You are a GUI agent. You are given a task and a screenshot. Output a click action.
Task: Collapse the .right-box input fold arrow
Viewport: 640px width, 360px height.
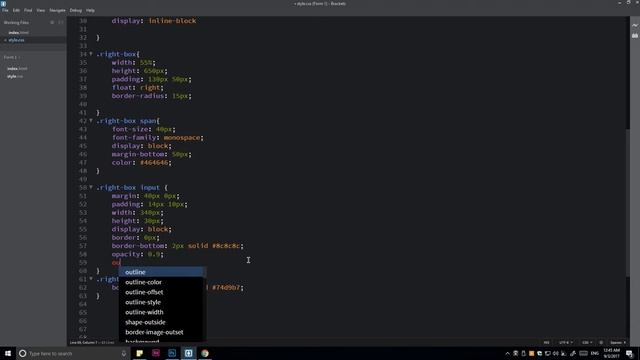91,187
